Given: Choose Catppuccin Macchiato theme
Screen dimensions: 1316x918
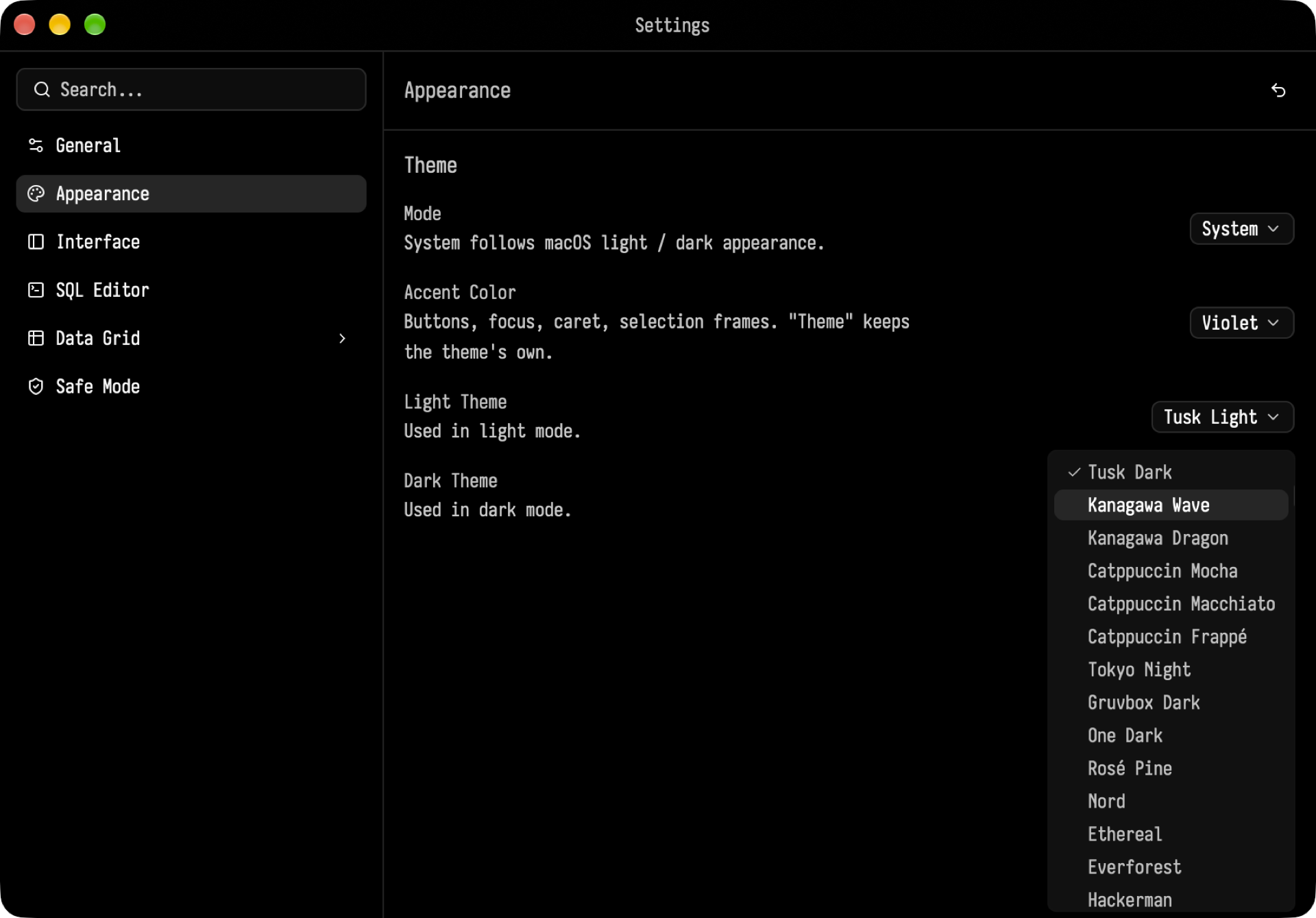Looking at the screenshot, I should click(x=1171, y=604).
